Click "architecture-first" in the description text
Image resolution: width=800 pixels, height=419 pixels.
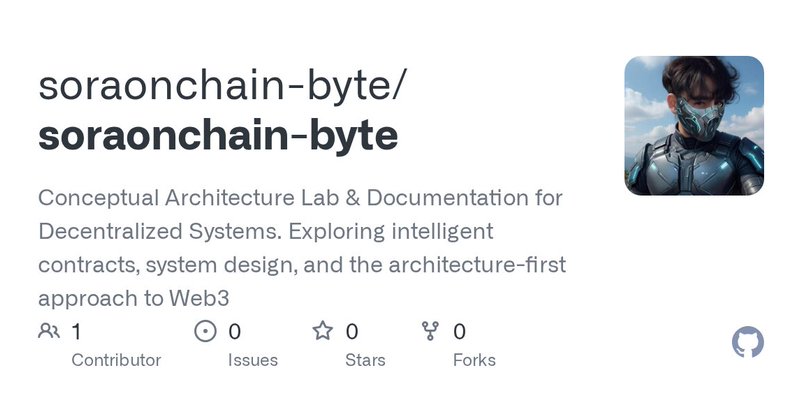click(488, 265)
